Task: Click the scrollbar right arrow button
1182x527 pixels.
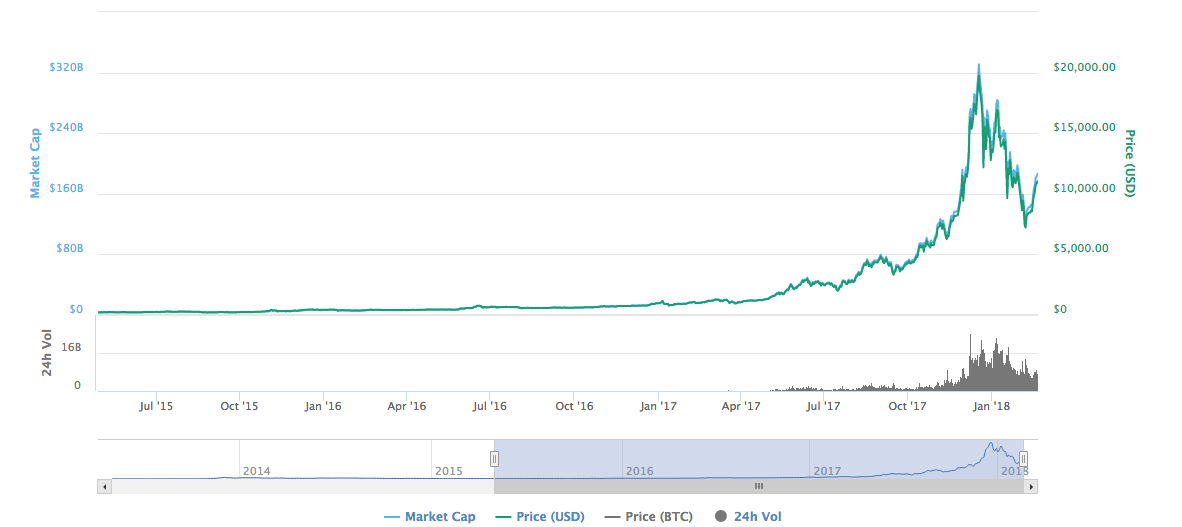Action: click(x=1031, y=486)
